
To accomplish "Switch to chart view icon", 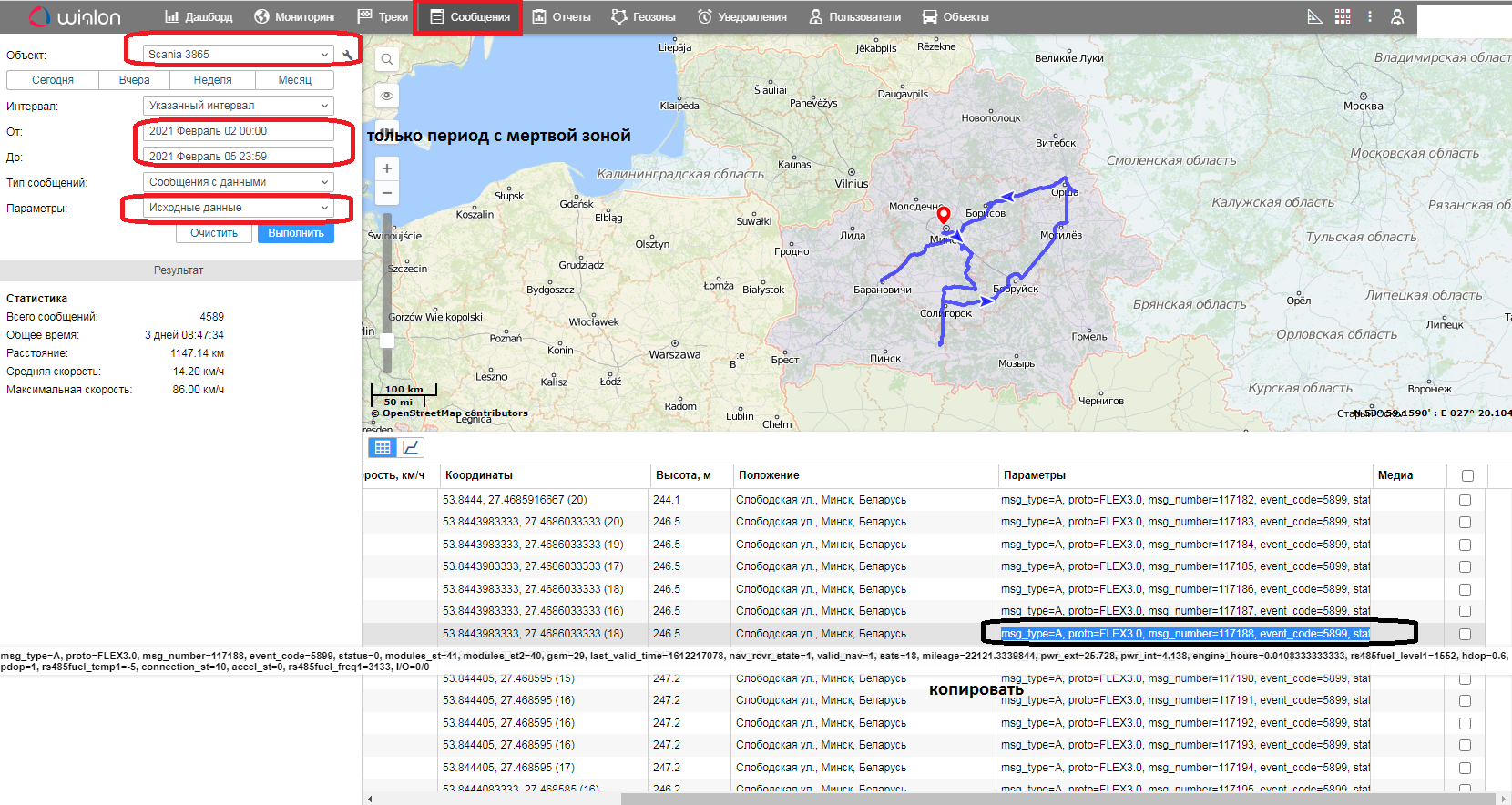I will (x=411, y=447).
